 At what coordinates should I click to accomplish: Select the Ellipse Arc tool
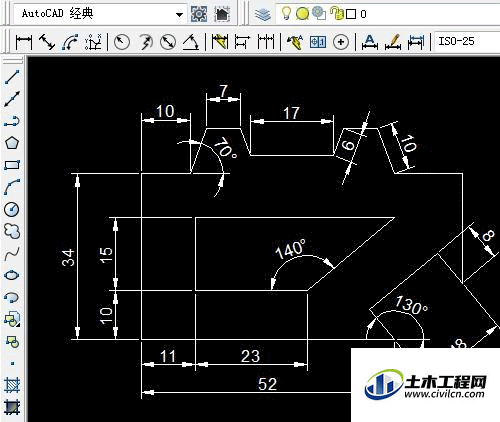click(12, 297)
